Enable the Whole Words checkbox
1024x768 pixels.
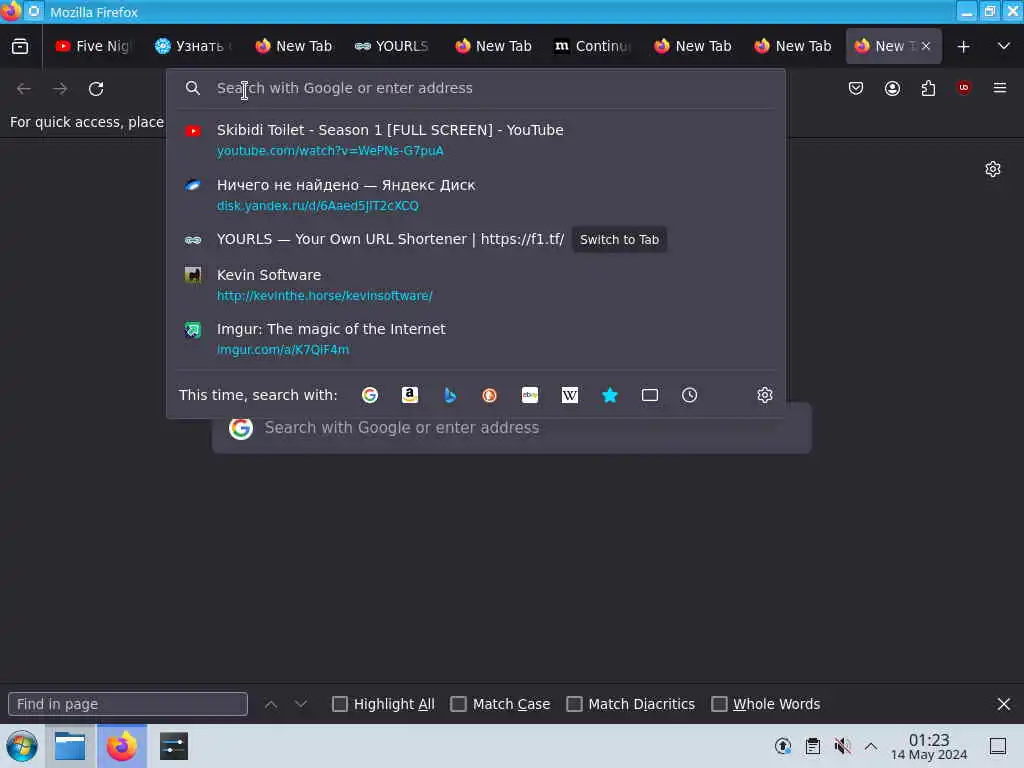[719, 704]
